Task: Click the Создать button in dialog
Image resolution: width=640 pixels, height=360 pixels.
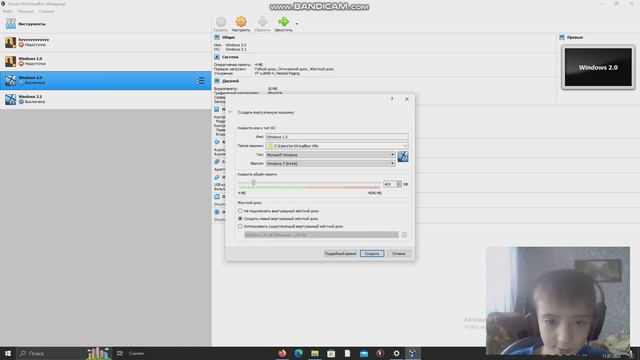Action: click(x=372, y=253)
